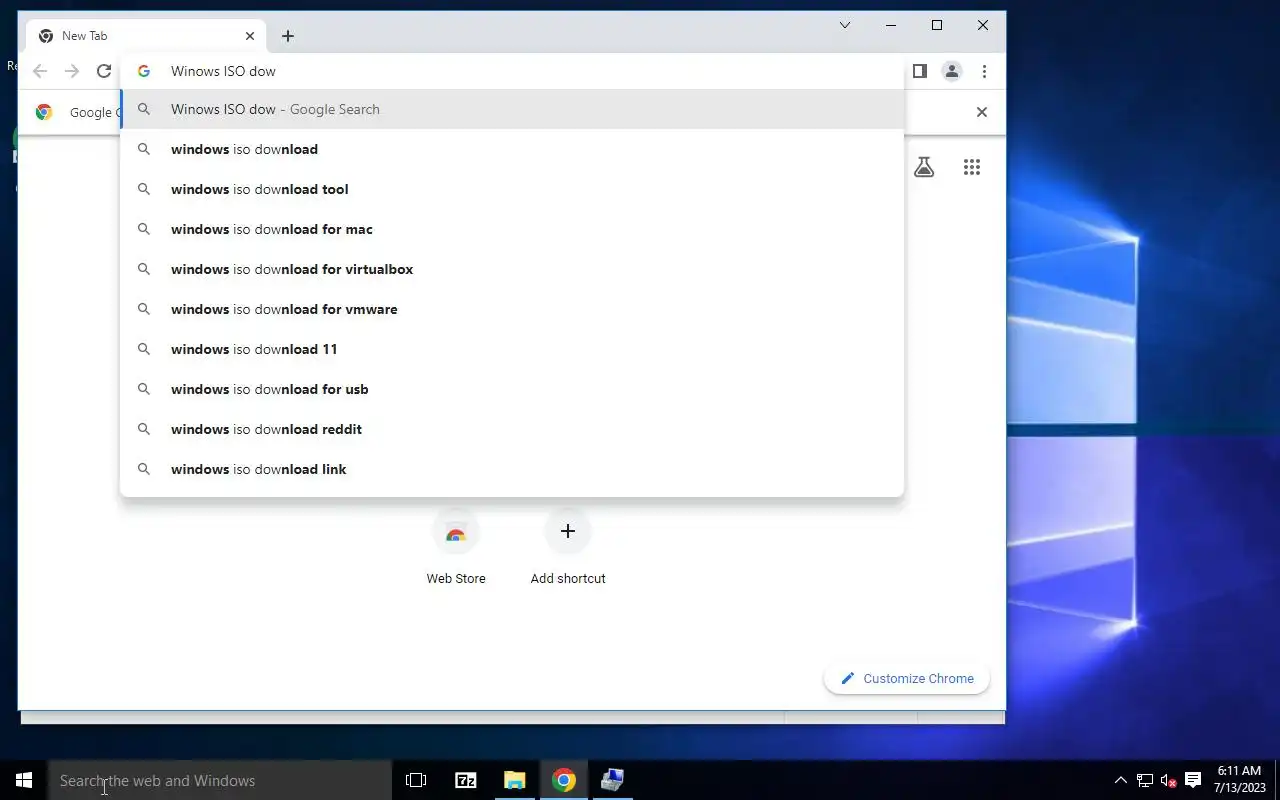Open the Action Center notifications icon
The image size is (1280, 800).
click(1192, 780)
